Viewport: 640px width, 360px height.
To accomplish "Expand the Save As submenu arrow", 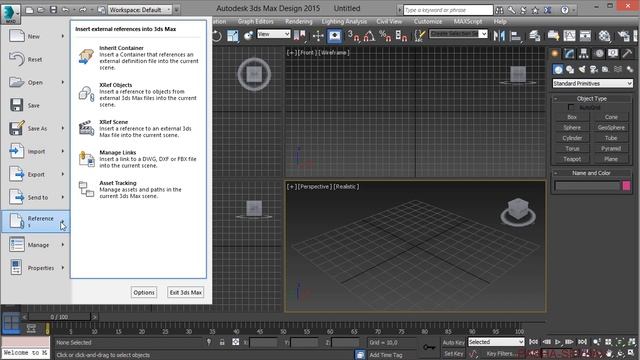I will pyautogui.click(x=63, y=128).
